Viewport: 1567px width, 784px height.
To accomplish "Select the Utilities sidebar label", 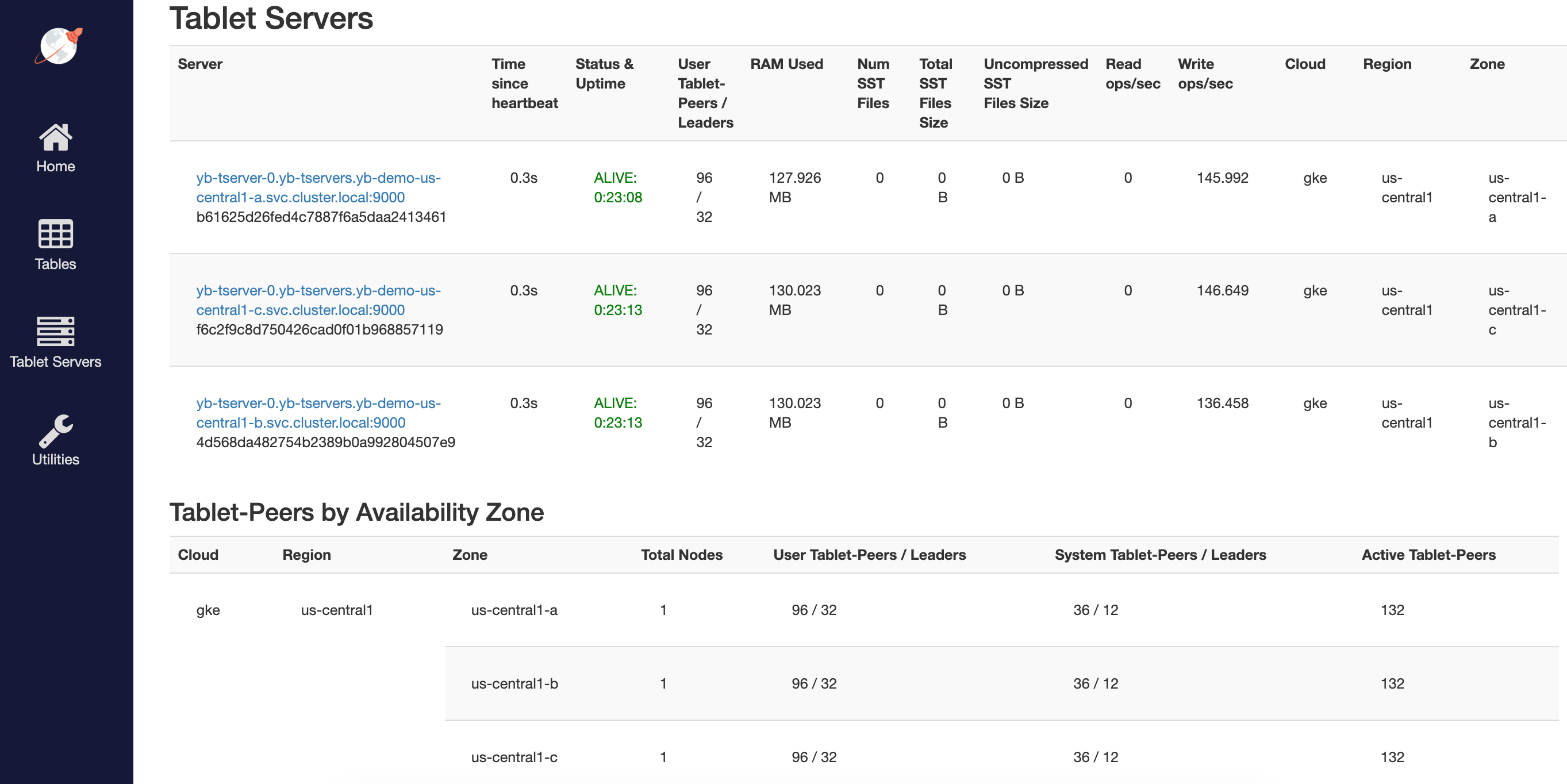I will tap(55, 459).
